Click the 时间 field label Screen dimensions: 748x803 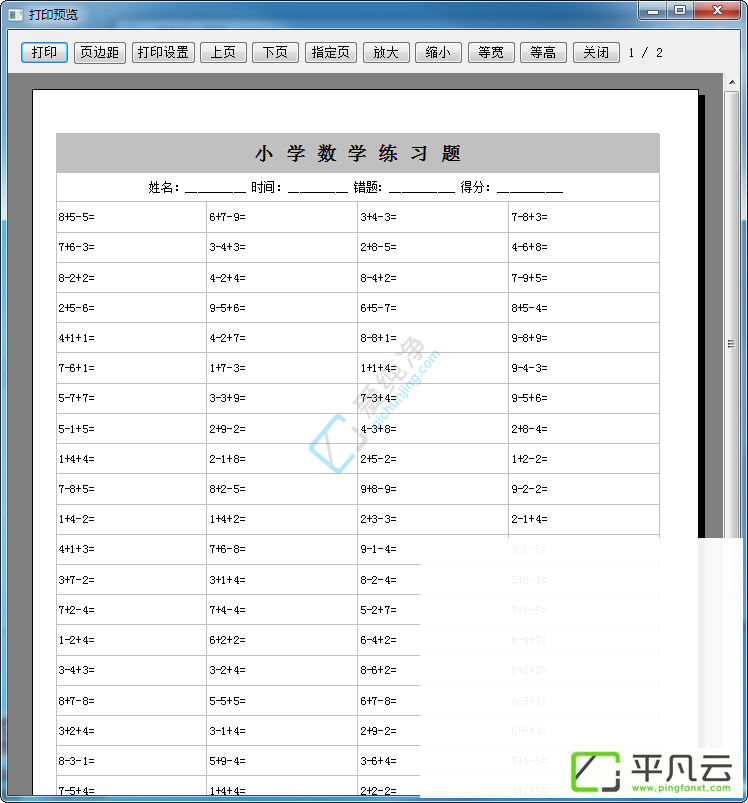click(x=266, y=187)
